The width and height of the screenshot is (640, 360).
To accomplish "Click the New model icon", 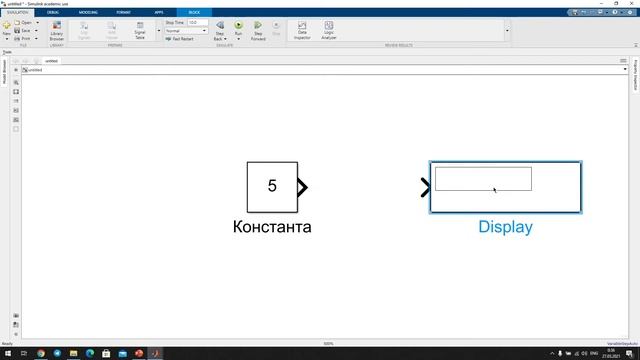I will pyautogui.click(x=7, y=26).
